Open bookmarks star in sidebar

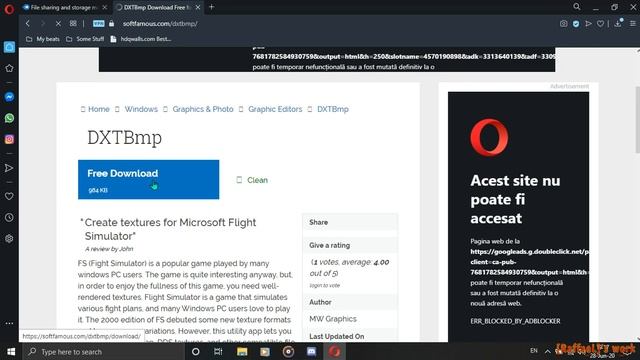[9, 68]
